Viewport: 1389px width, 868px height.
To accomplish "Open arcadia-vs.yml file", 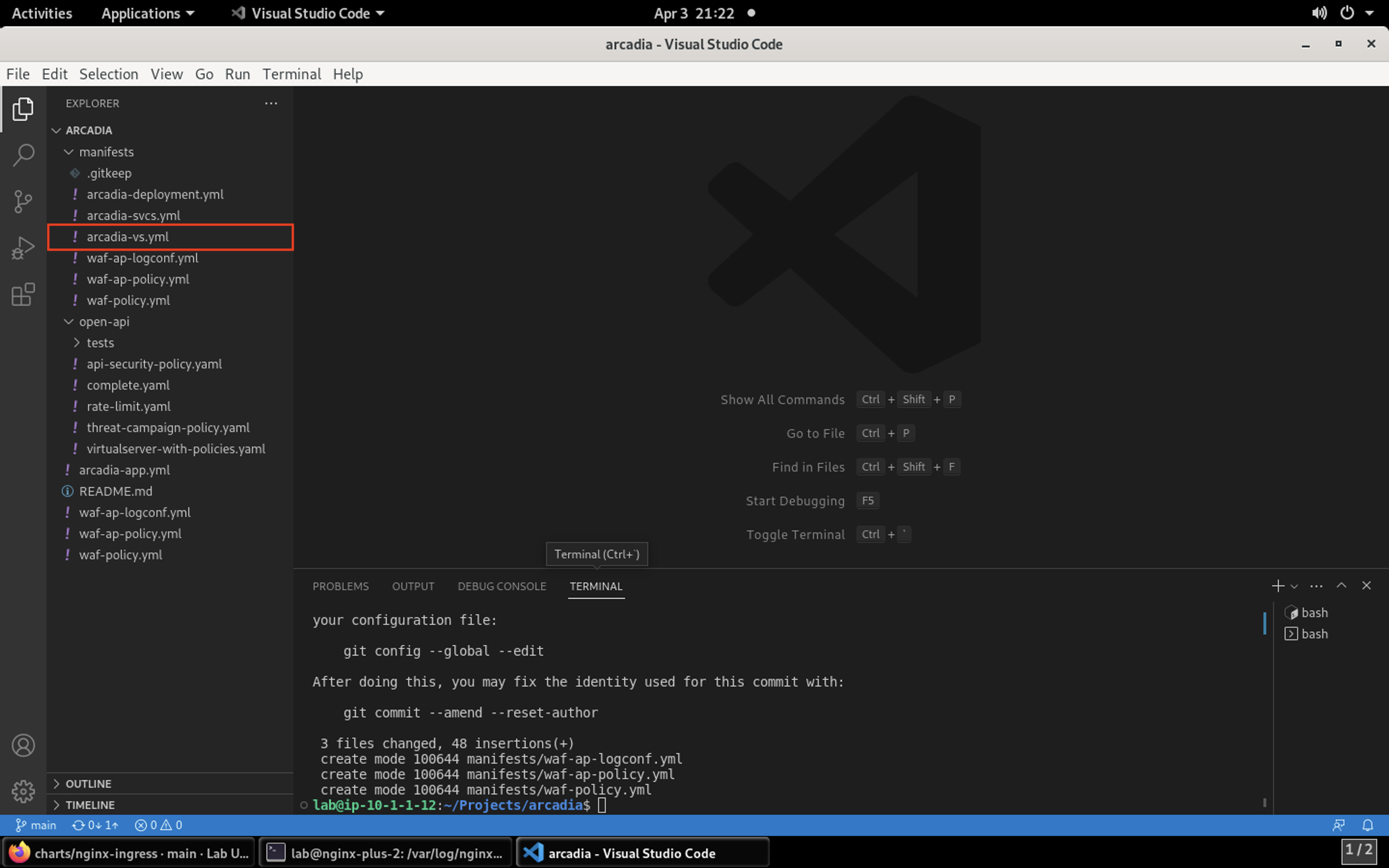I will click(x=170, y=236).
